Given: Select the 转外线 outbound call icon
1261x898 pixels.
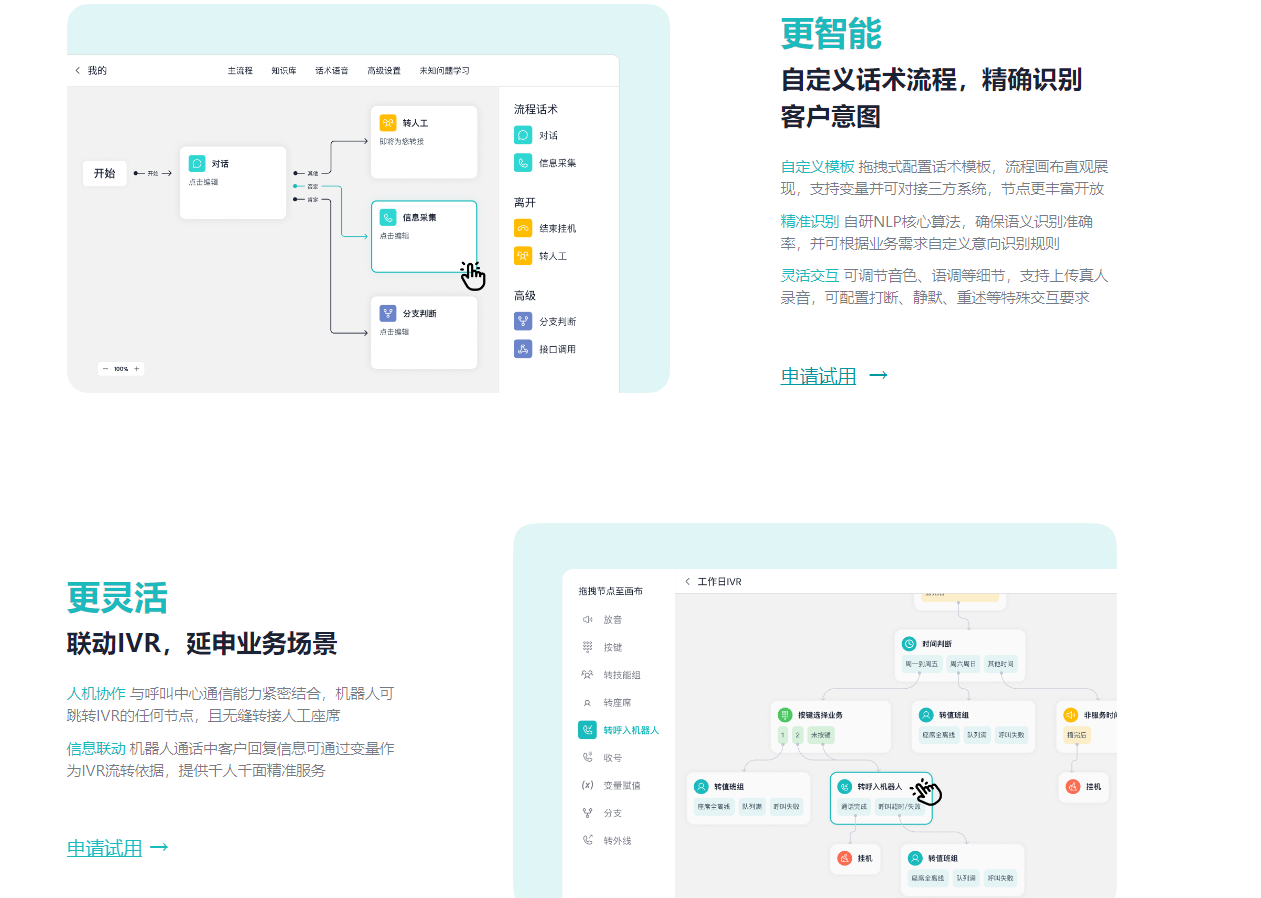Looking at the screenshot, I should coord(588,840).
